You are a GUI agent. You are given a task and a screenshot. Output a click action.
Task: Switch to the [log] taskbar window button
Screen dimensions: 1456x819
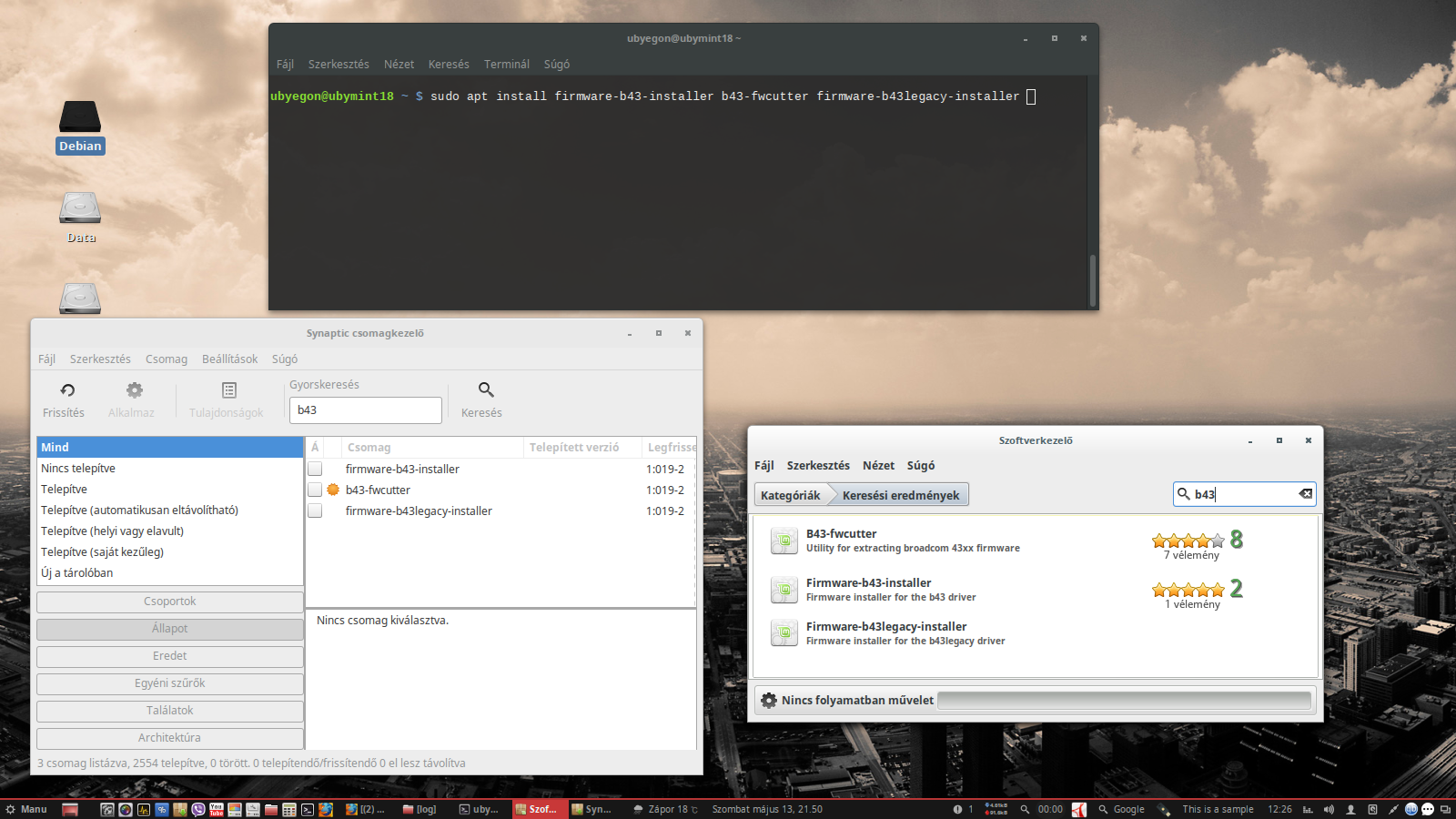[x=420, y=809]
